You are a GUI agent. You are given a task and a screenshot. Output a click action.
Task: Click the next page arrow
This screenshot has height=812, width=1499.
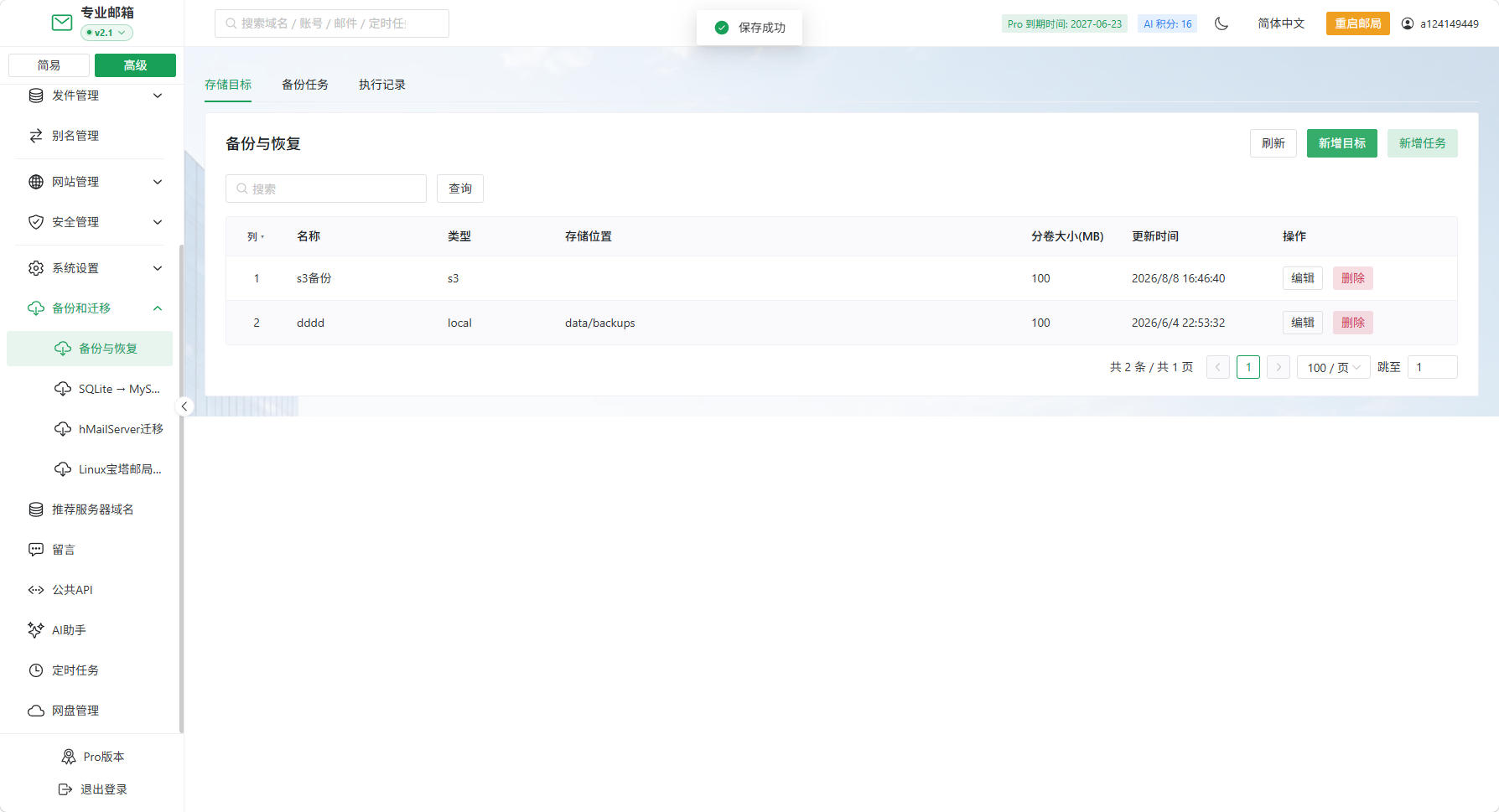point(1279,367)
